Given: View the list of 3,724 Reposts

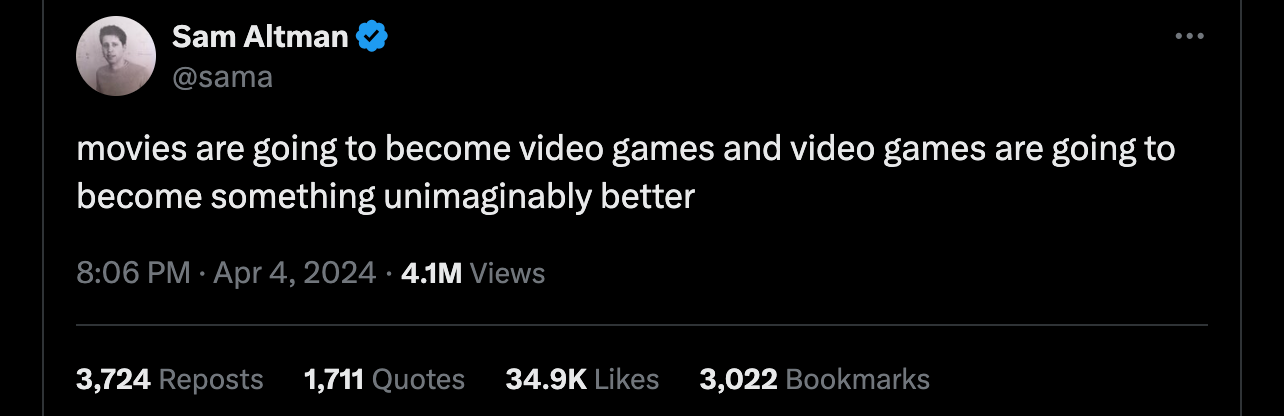Looking at the screenshot, I should pos(170,379).
